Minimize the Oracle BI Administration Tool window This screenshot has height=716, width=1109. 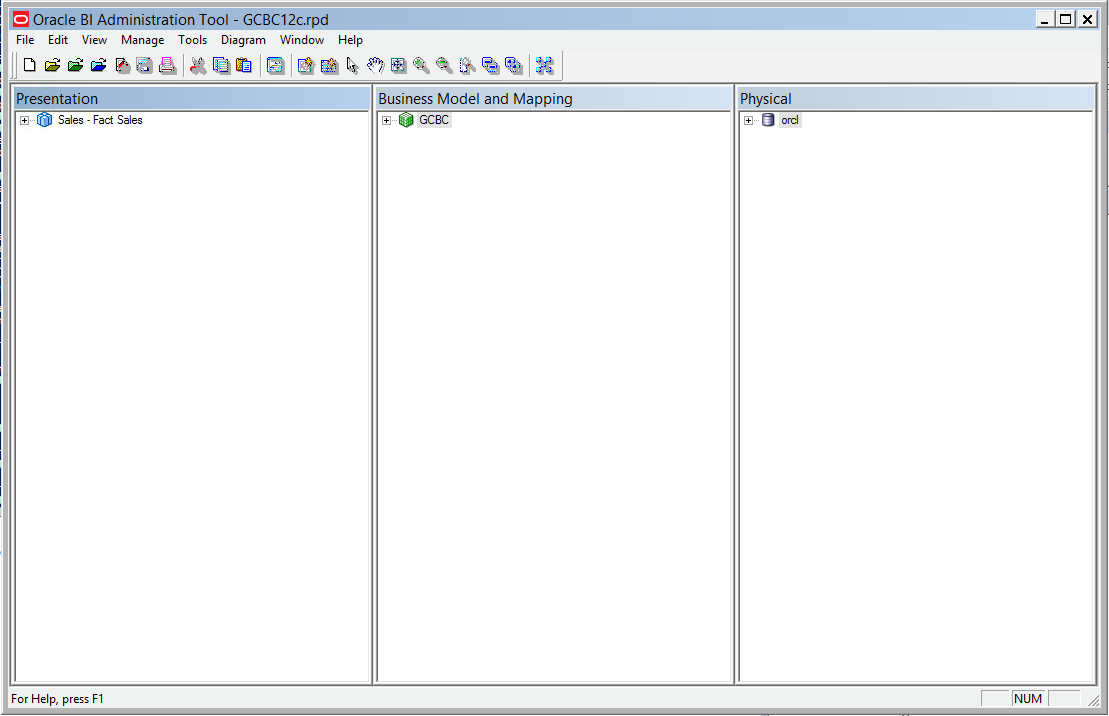click(1044, 19)
